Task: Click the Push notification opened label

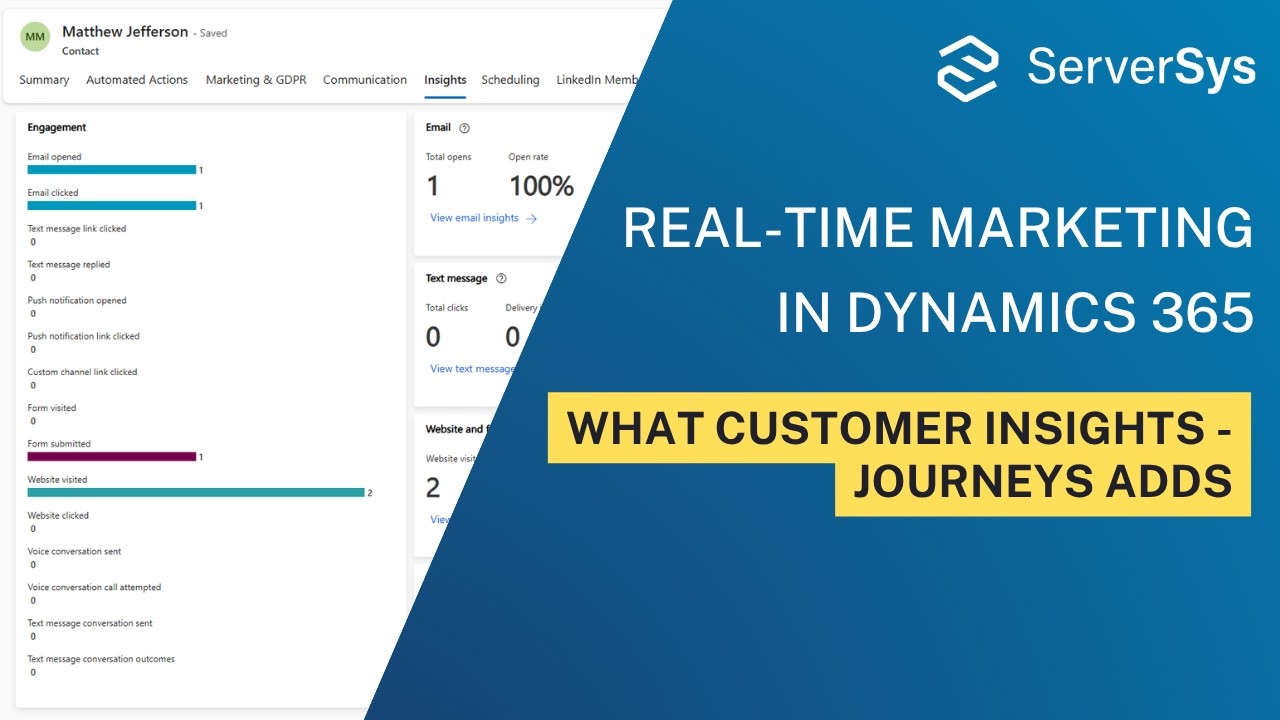Action: click(77, 301)
